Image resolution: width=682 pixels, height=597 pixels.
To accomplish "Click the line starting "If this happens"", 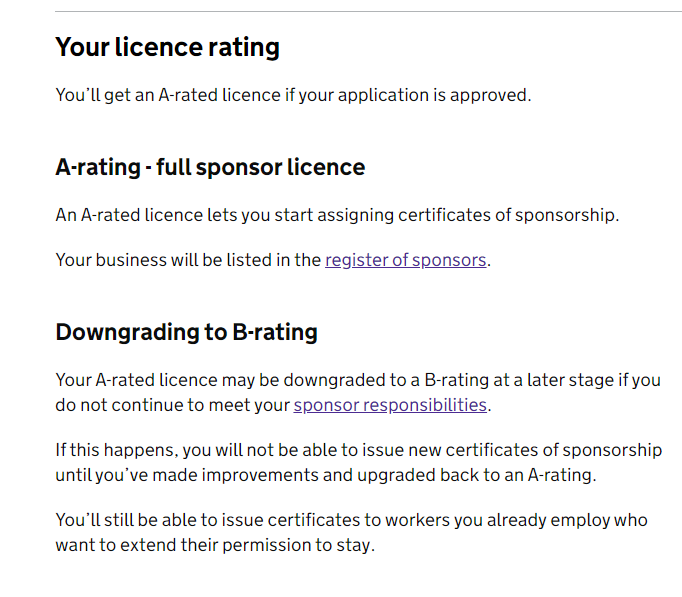I will (358, 450).
